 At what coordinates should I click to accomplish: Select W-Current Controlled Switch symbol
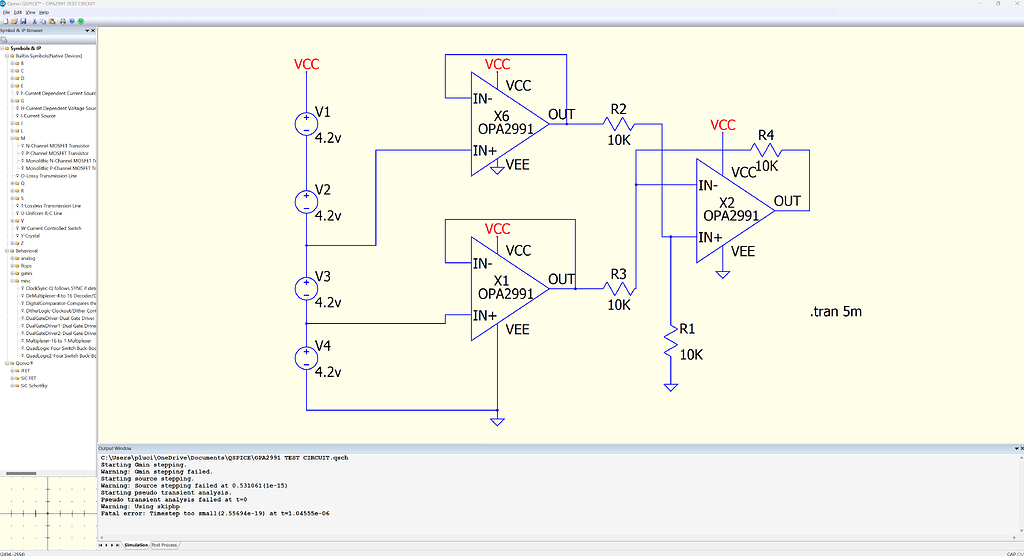point(51,229)
